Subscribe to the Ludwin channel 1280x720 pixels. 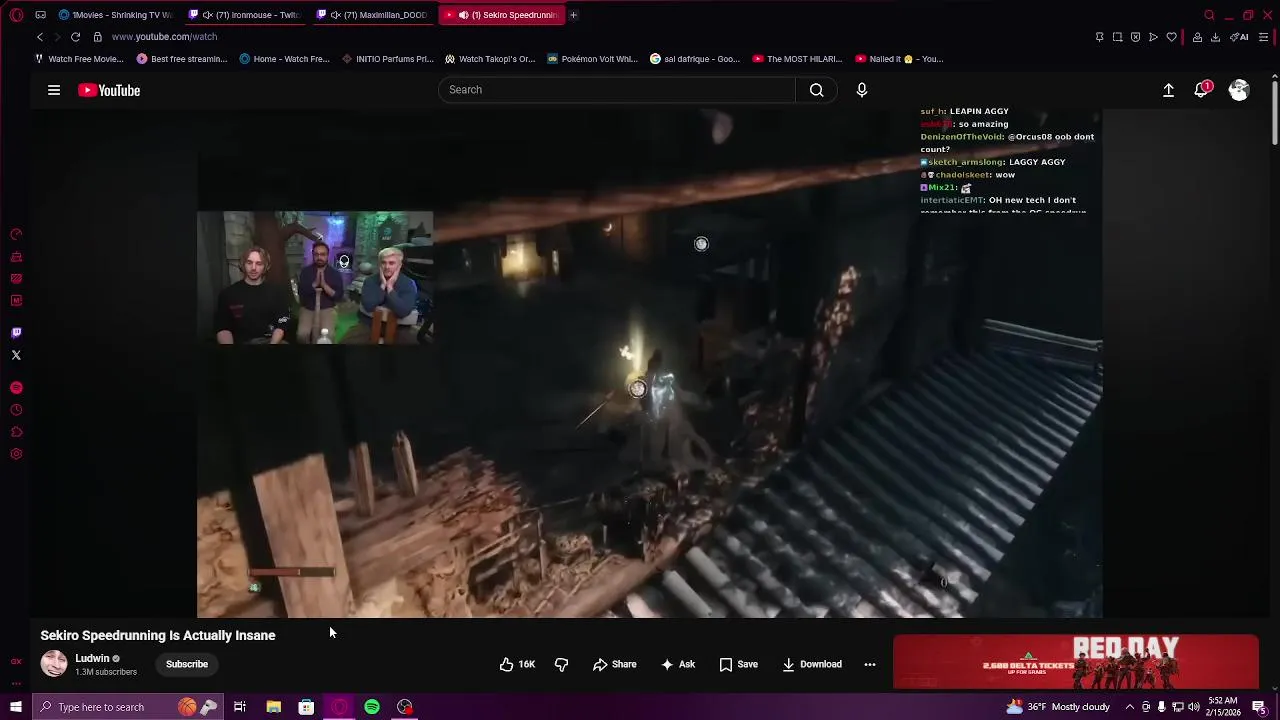[187, 664]
